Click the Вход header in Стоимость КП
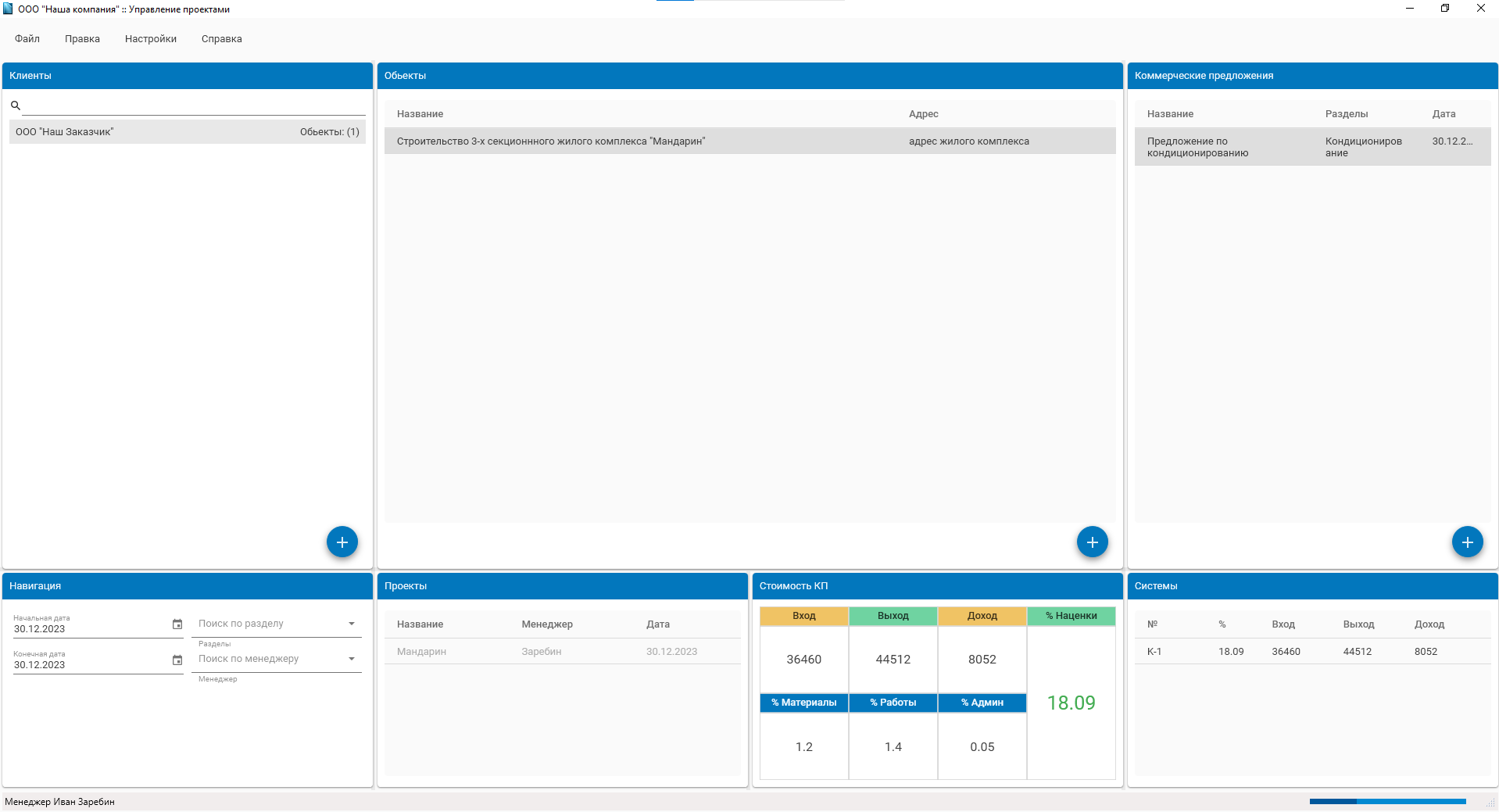Viewport: 1499px width, 812px height. (x=804, y=616)
